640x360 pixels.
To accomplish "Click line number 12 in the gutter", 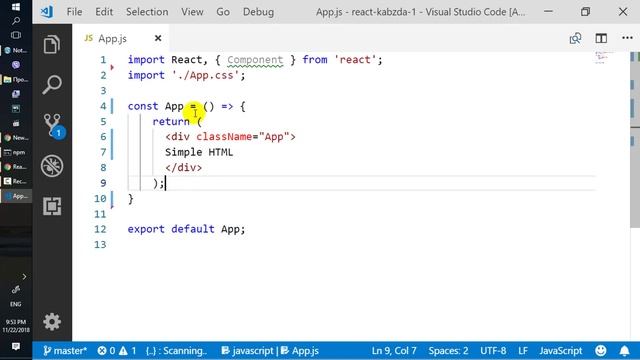I will (100, 229).
